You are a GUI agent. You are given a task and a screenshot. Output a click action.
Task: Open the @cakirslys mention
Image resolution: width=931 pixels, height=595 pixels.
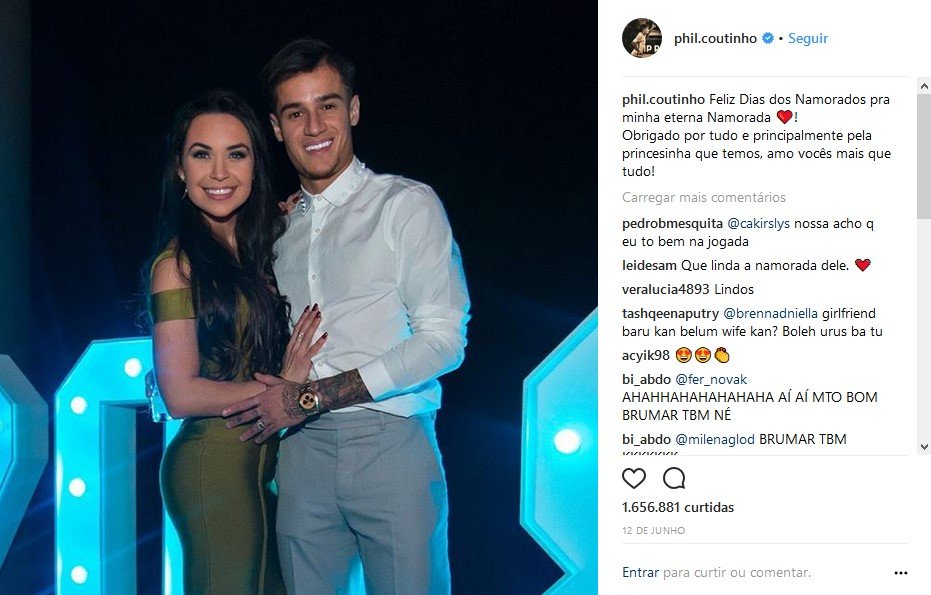coord(758,223)
